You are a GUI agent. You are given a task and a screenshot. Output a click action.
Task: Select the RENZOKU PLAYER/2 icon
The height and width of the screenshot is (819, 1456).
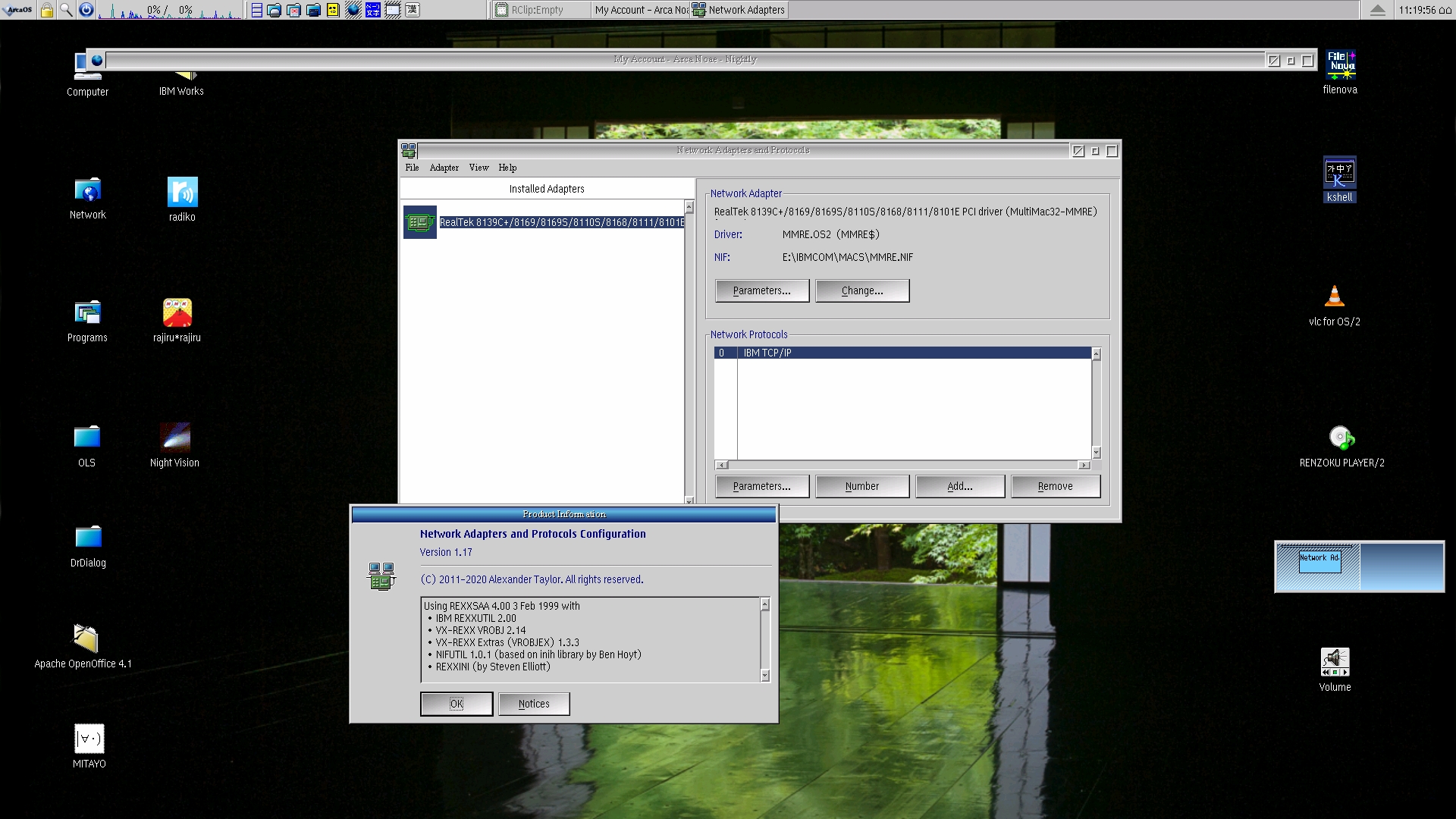pyautogui.click(x=1341, y=447)
